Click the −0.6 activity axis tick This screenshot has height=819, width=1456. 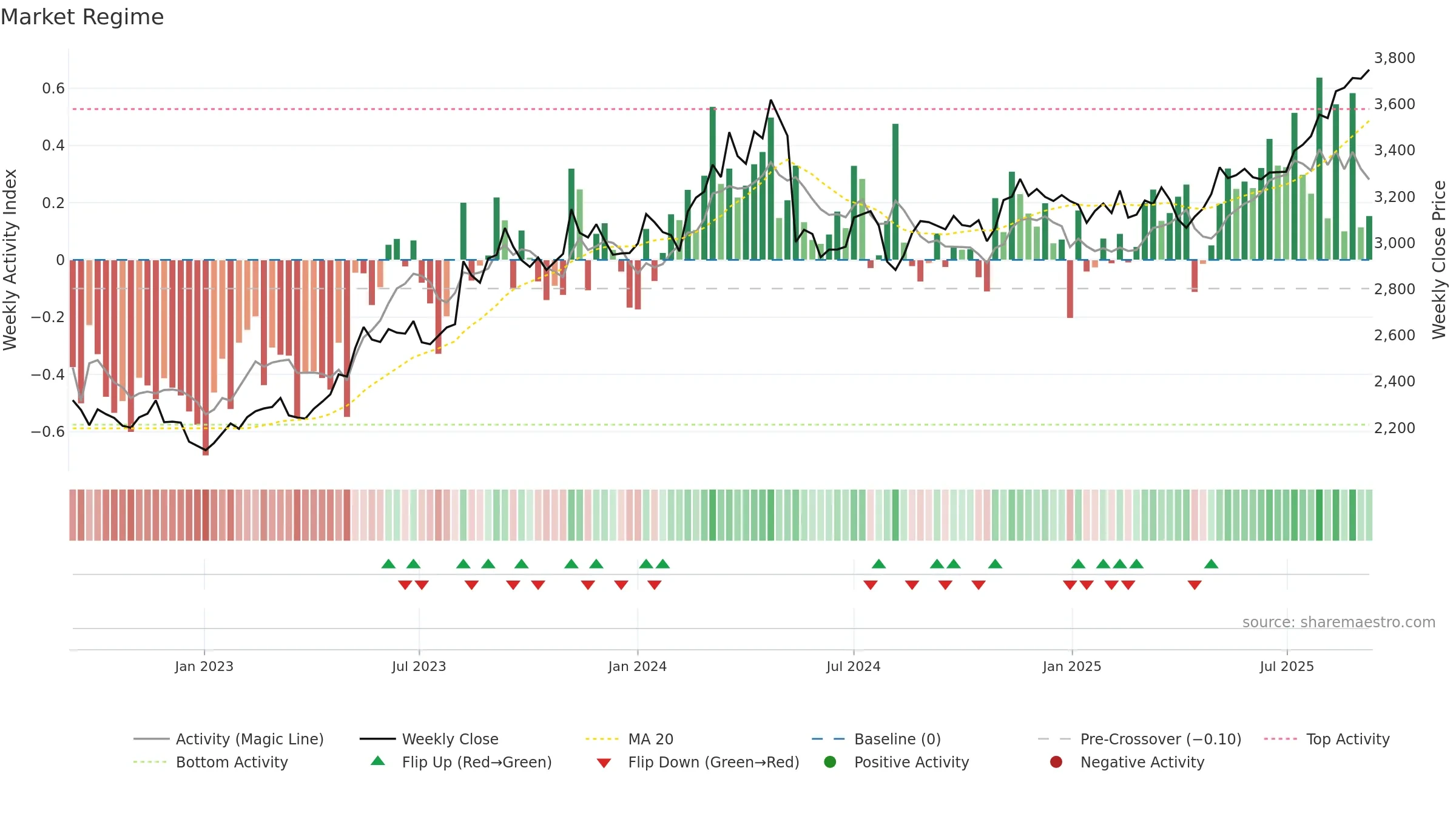tap(47, 432)
